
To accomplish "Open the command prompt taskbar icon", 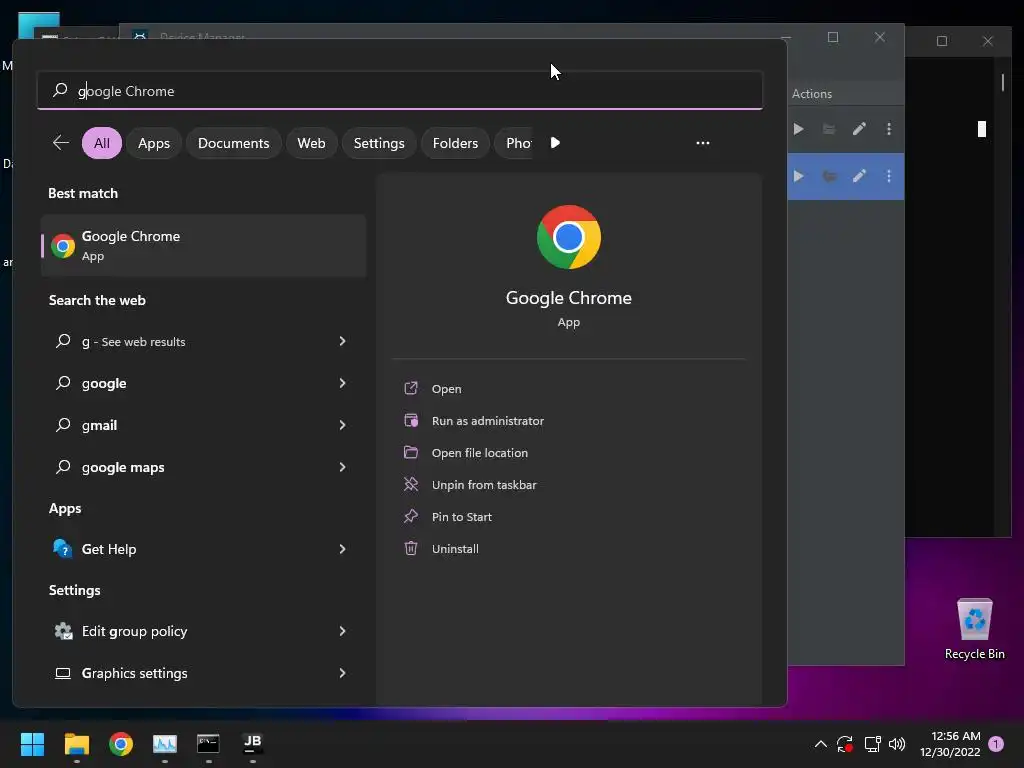I will click(208, 744).
